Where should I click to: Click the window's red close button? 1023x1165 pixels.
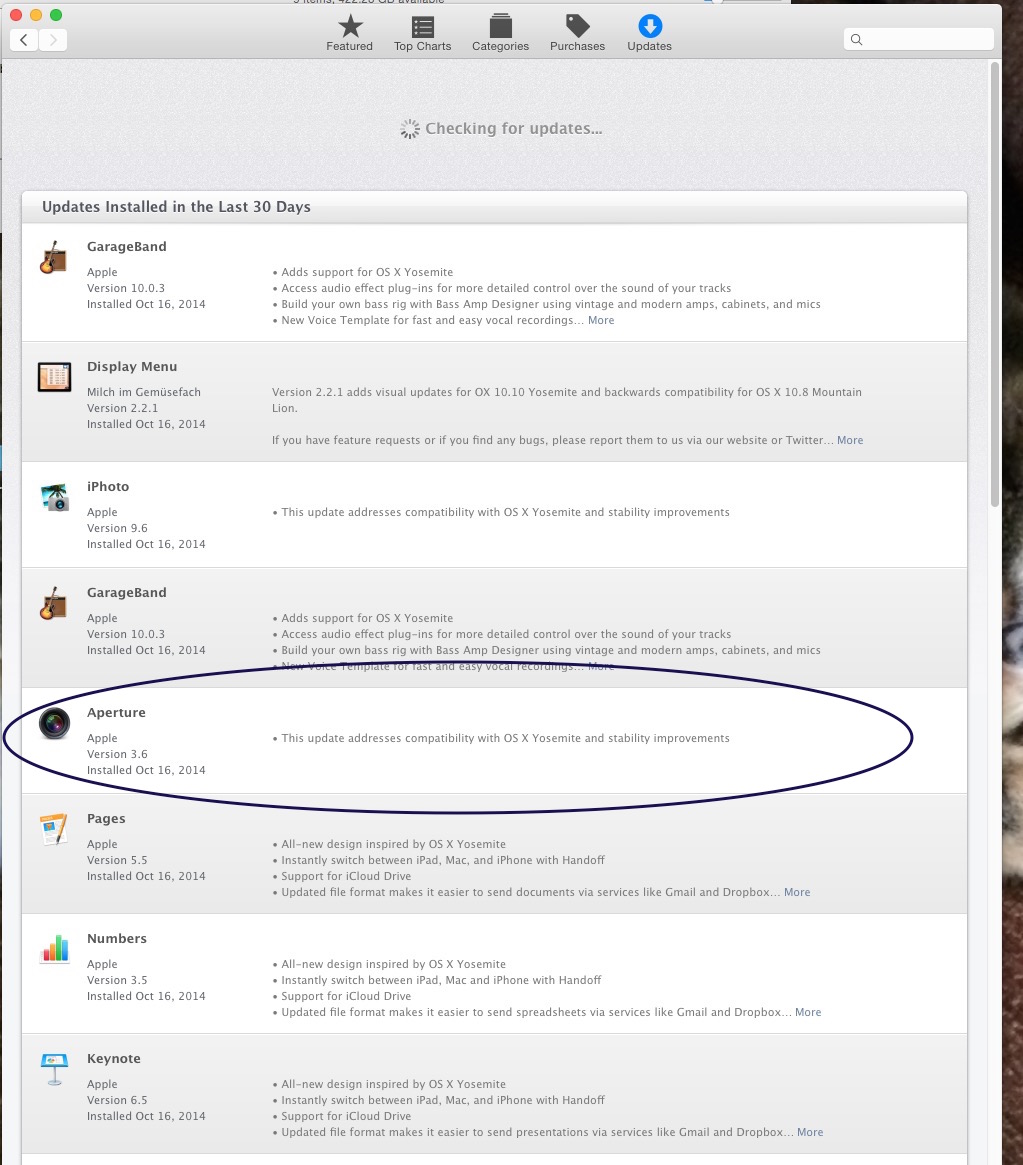(x=16, y=15)
